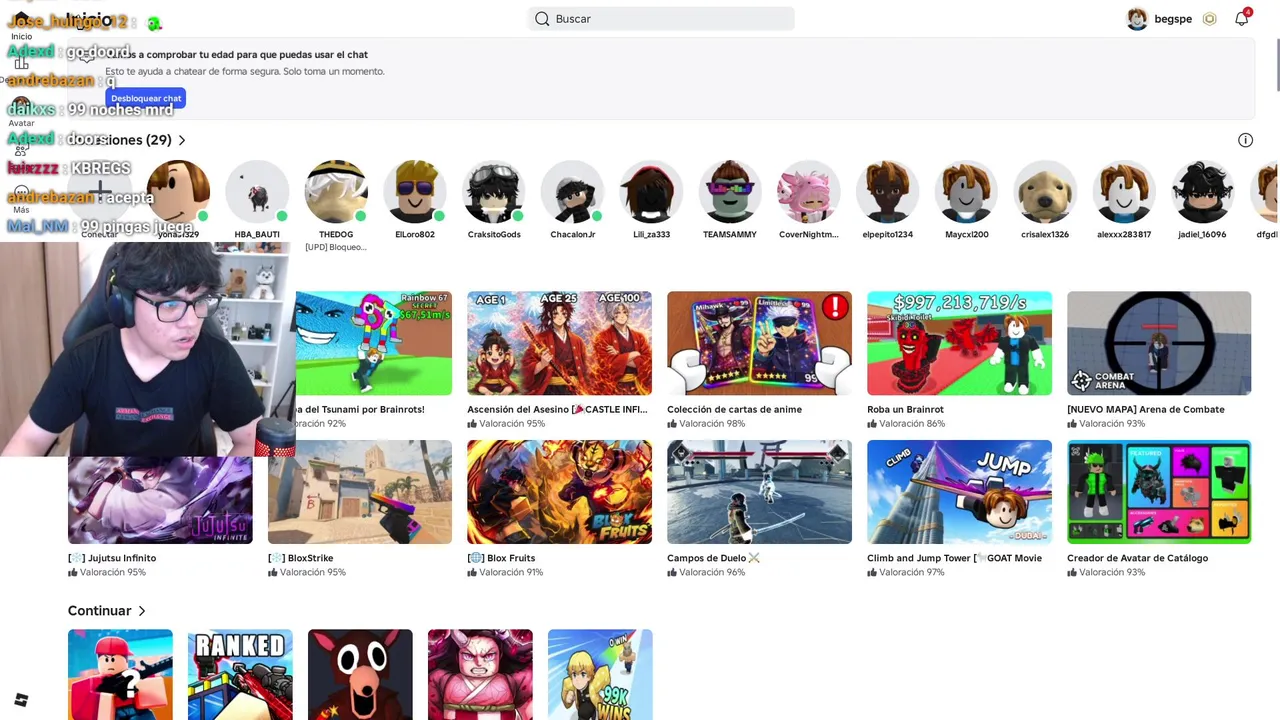Click the Blox Fruits title text
Screen dimensions: 1280x720
click(501, 558)
